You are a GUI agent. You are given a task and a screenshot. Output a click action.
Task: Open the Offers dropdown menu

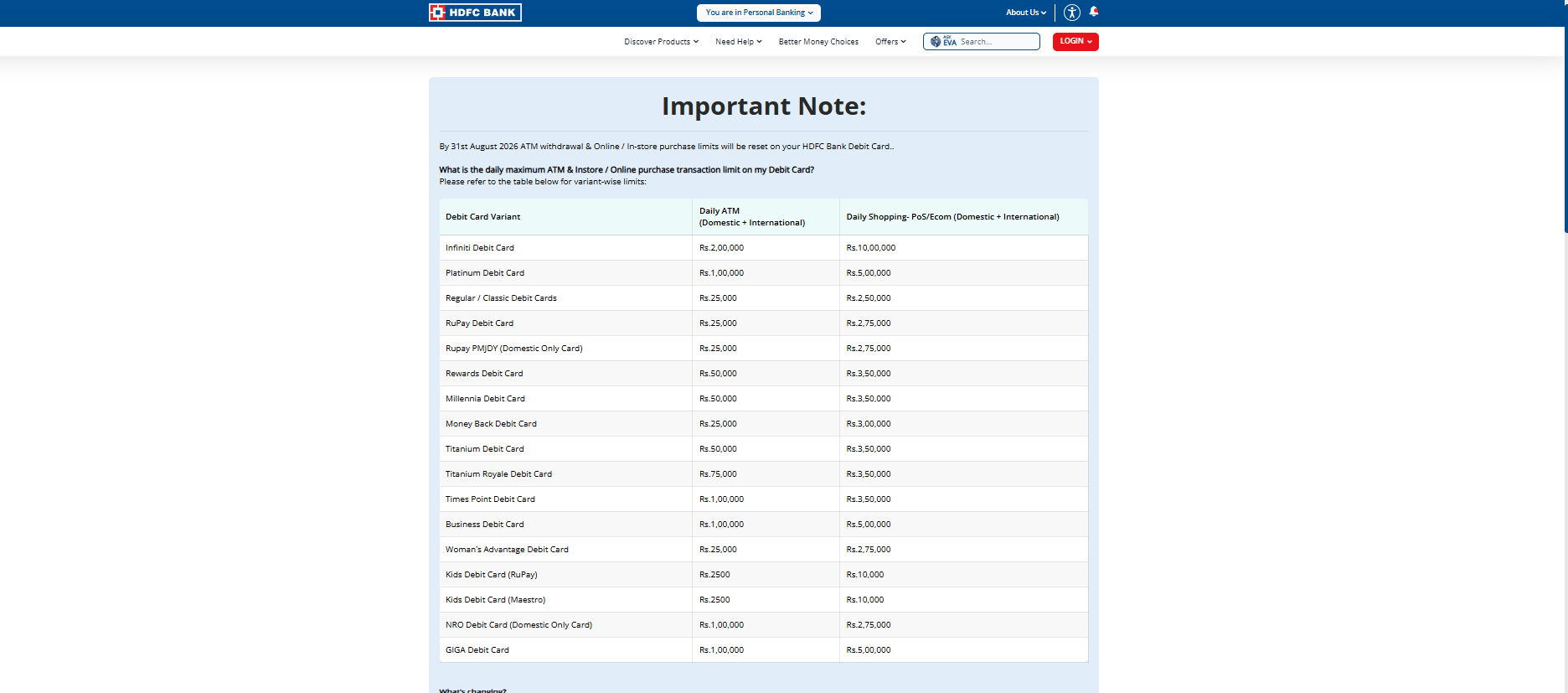point(890,42)
